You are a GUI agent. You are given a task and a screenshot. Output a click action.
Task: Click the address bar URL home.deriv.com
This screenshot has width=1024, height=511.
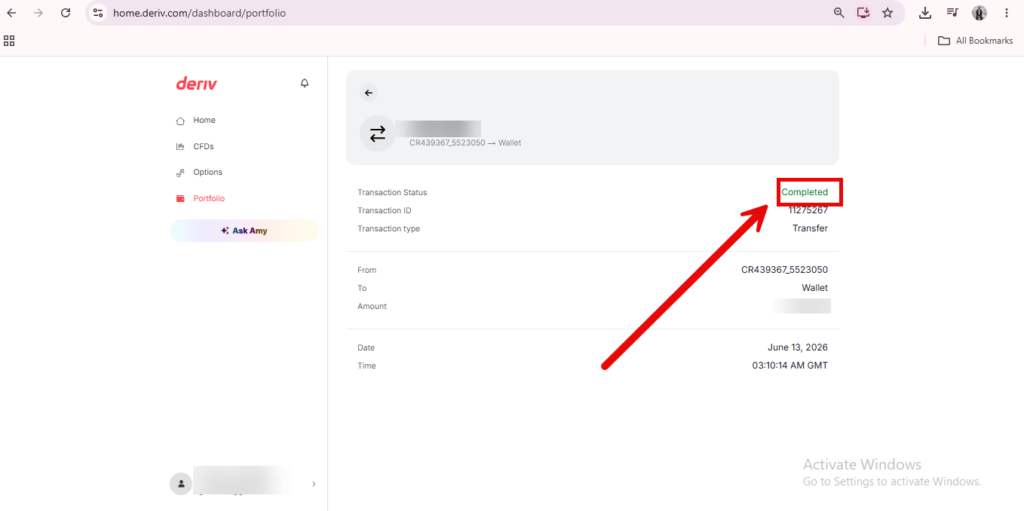(x=199, y=12)
